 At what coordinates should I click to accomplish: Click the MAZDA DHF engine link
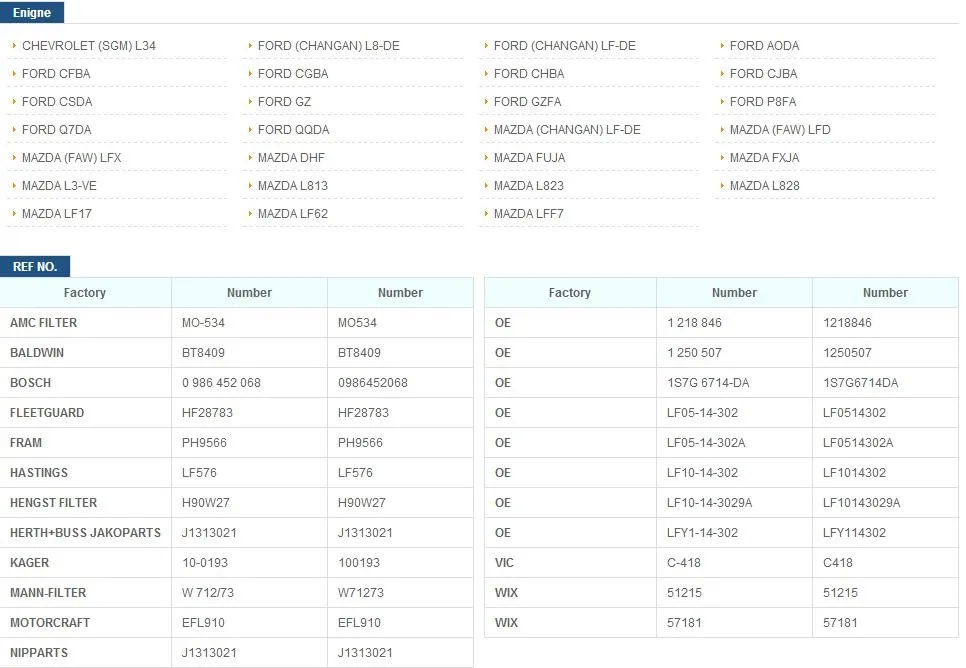(291, 158)
